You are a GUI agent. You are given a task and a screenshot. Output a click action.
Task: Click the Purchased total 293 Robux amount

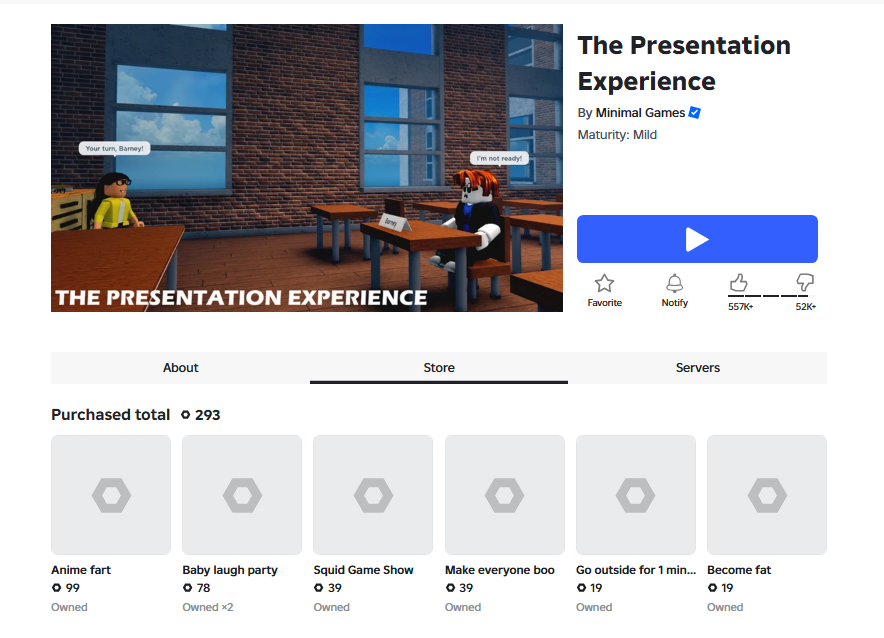207,415
